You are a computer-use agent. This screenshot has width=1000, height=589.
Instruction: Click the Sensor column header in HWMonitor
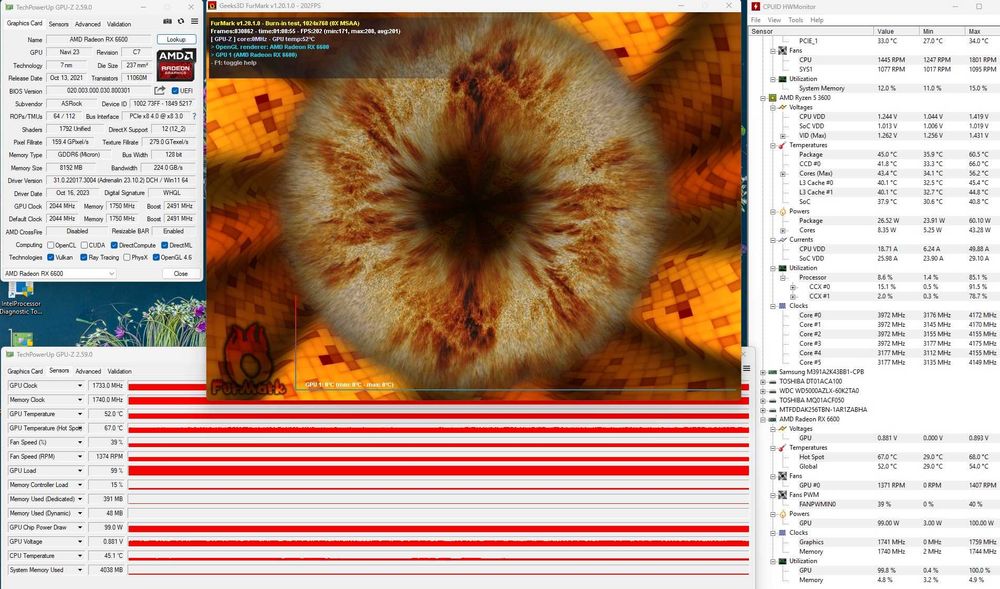(x=811, y=31)
